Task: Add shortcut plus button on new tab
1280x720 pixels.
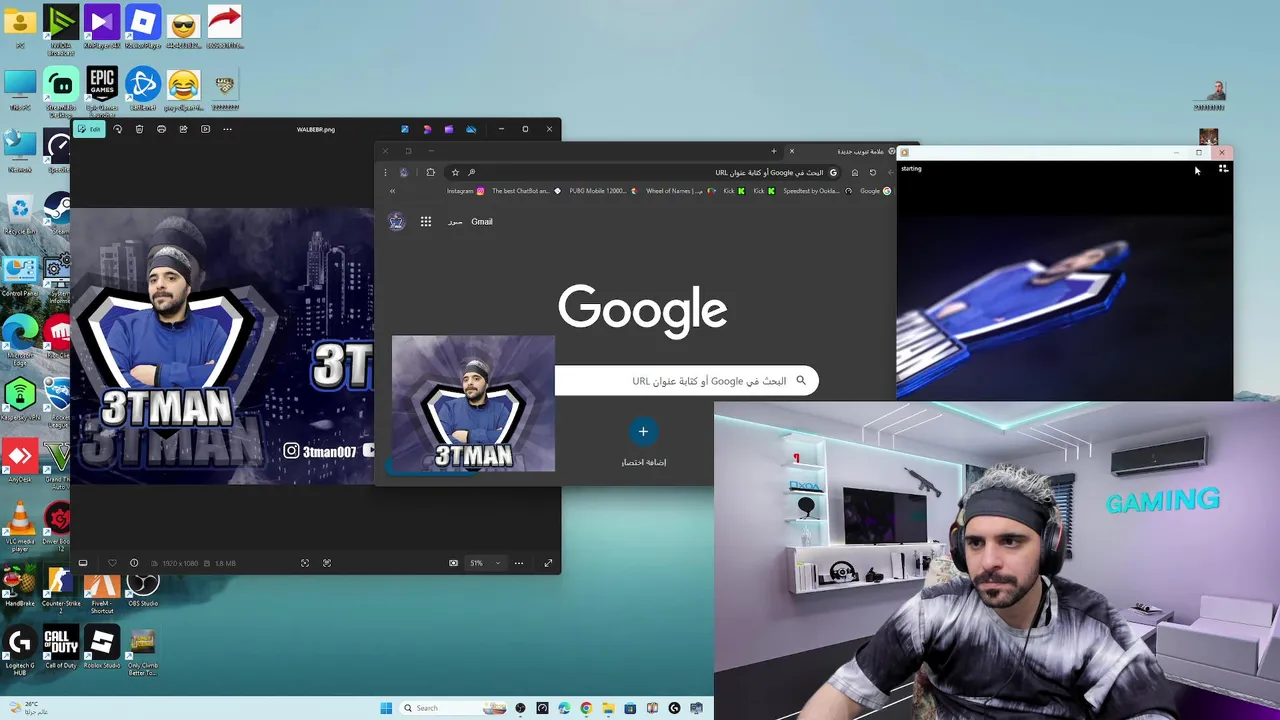Action: coord(643,431)
